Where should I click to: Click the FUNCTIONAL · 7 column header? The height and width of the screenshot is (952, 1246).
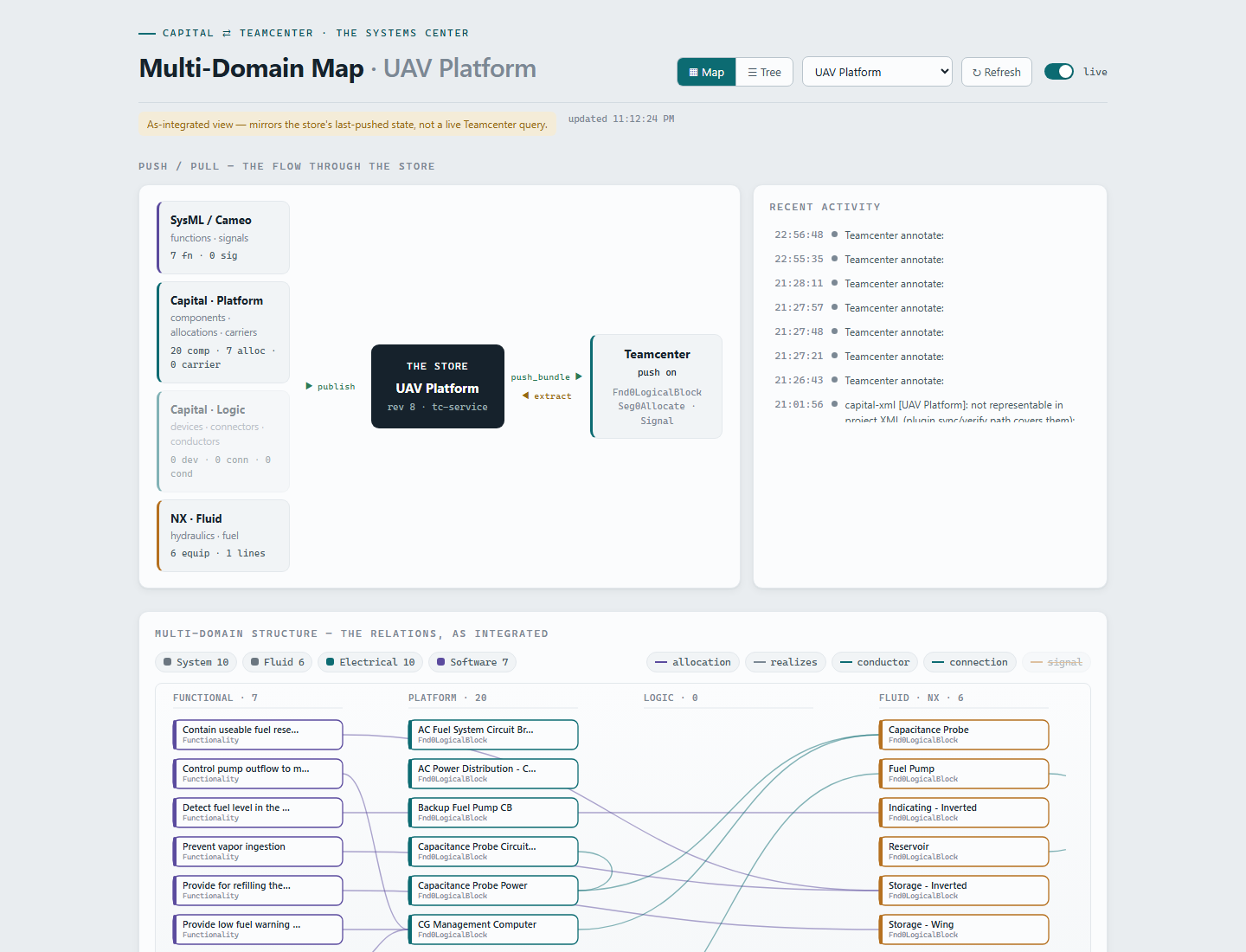(215, 698)
